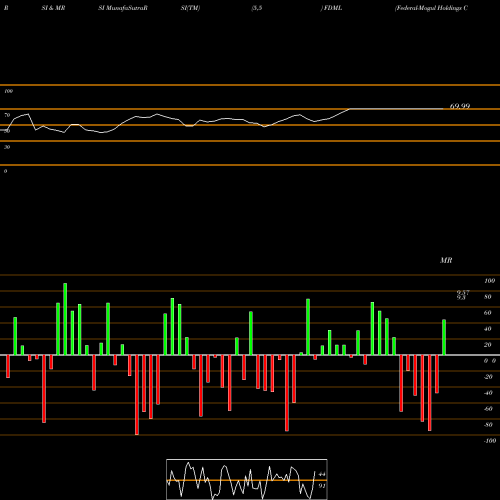Click the RSI axis label 30

click(7, 147)
